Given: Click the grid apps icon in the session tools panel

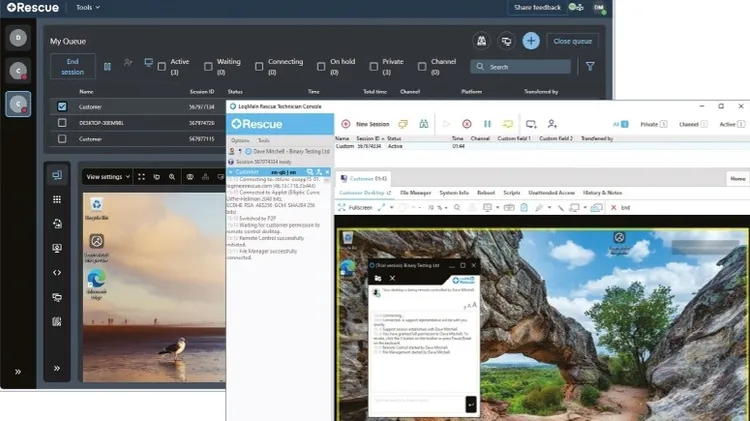Looking at the screenshot, I should 57,199.
